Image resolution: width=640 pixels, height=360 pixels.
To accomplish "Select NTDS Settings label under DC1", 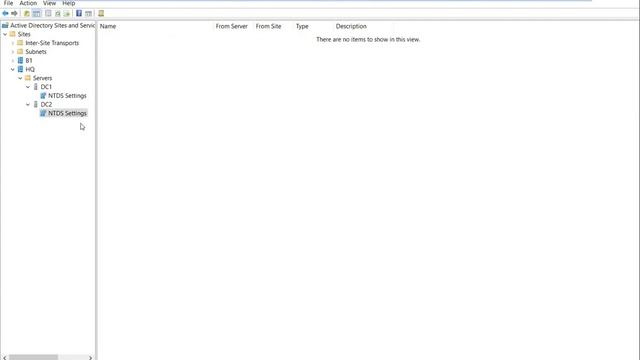I will [x=67, y=96].
